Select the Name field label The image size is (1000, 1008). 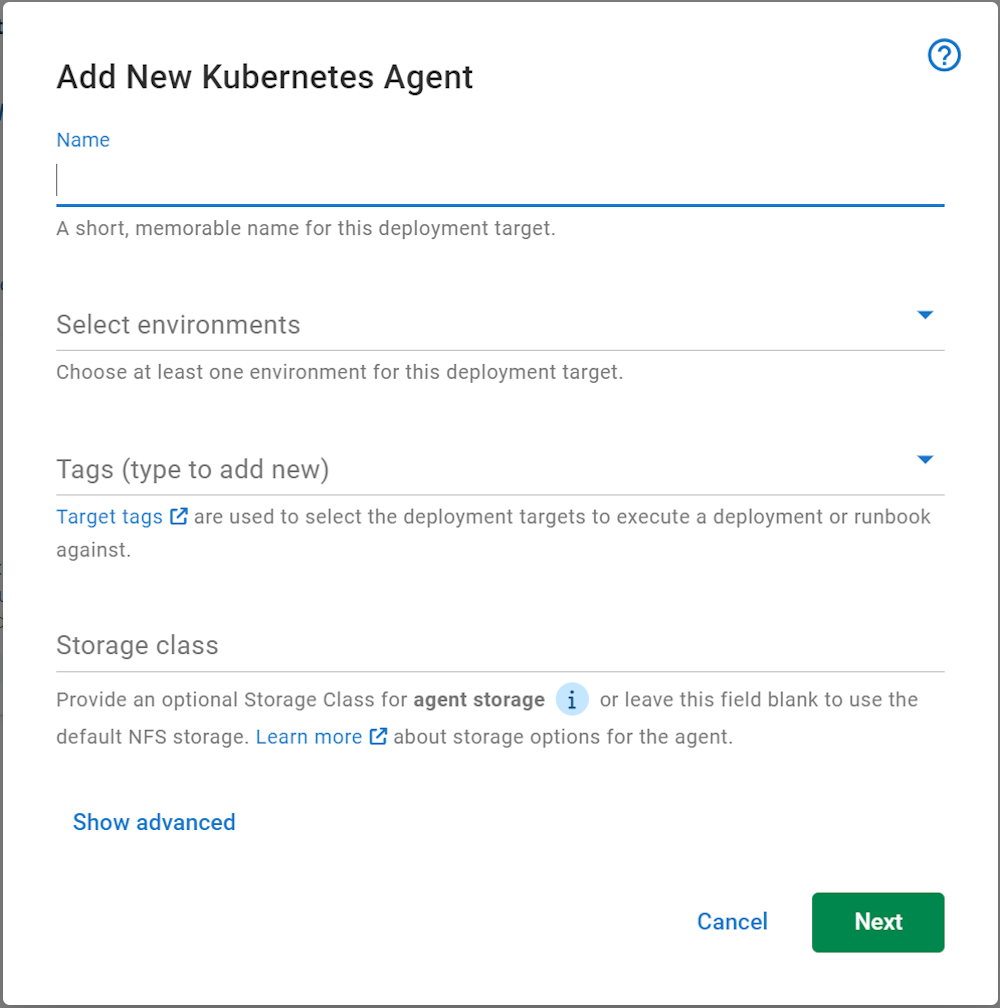[x=83, y=140]
